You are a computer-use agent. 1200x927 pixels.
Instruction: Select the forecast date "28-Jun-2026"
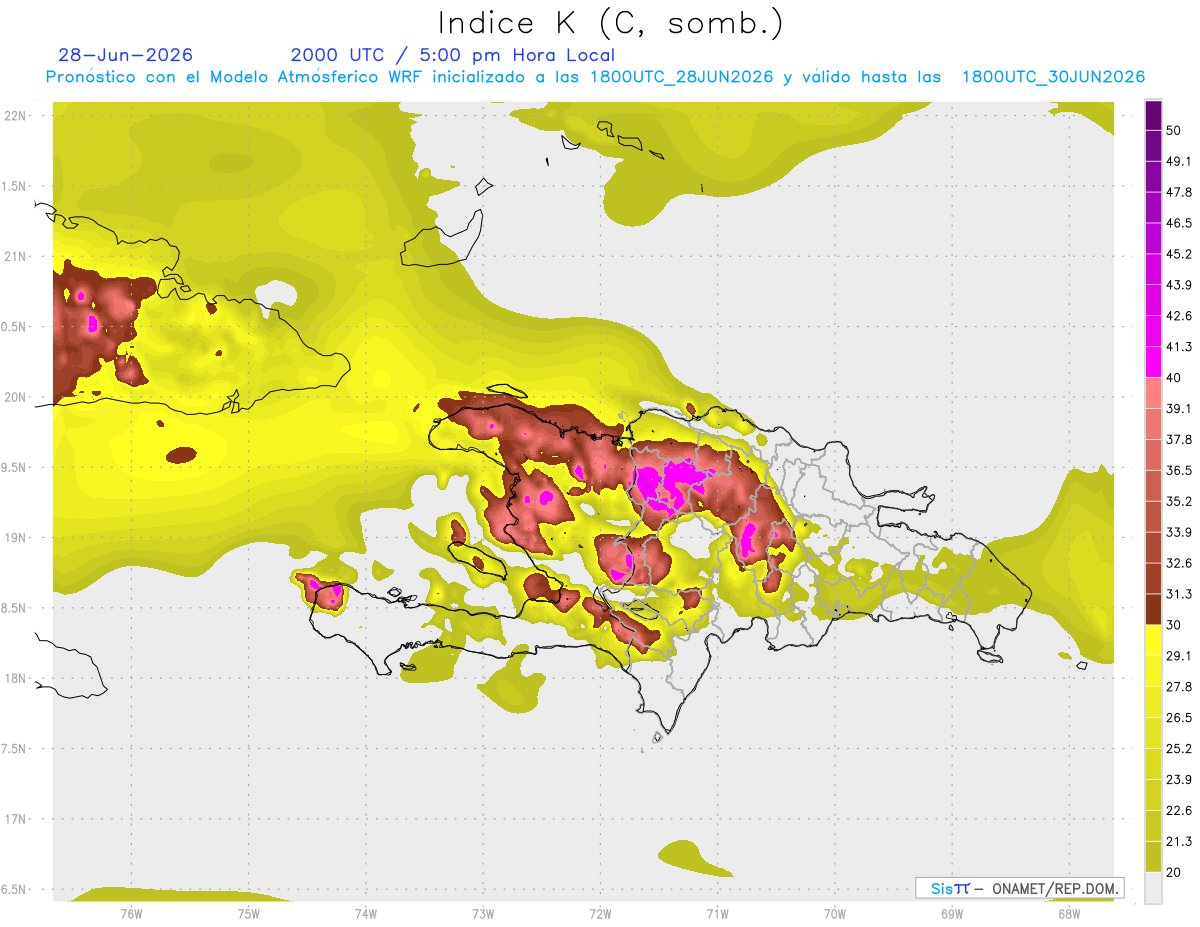(126, 55)
